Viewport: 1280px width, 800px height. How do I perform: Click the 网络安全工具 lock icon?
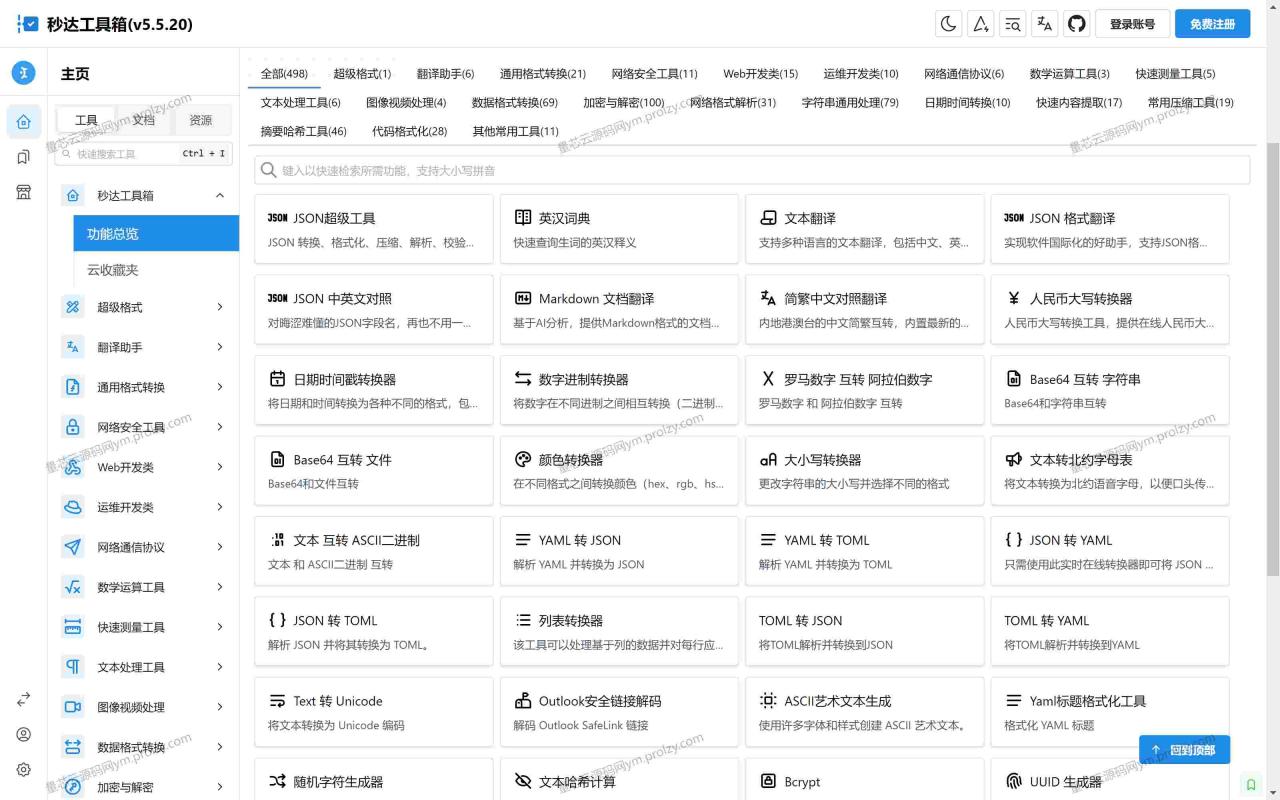coord(72,427)
